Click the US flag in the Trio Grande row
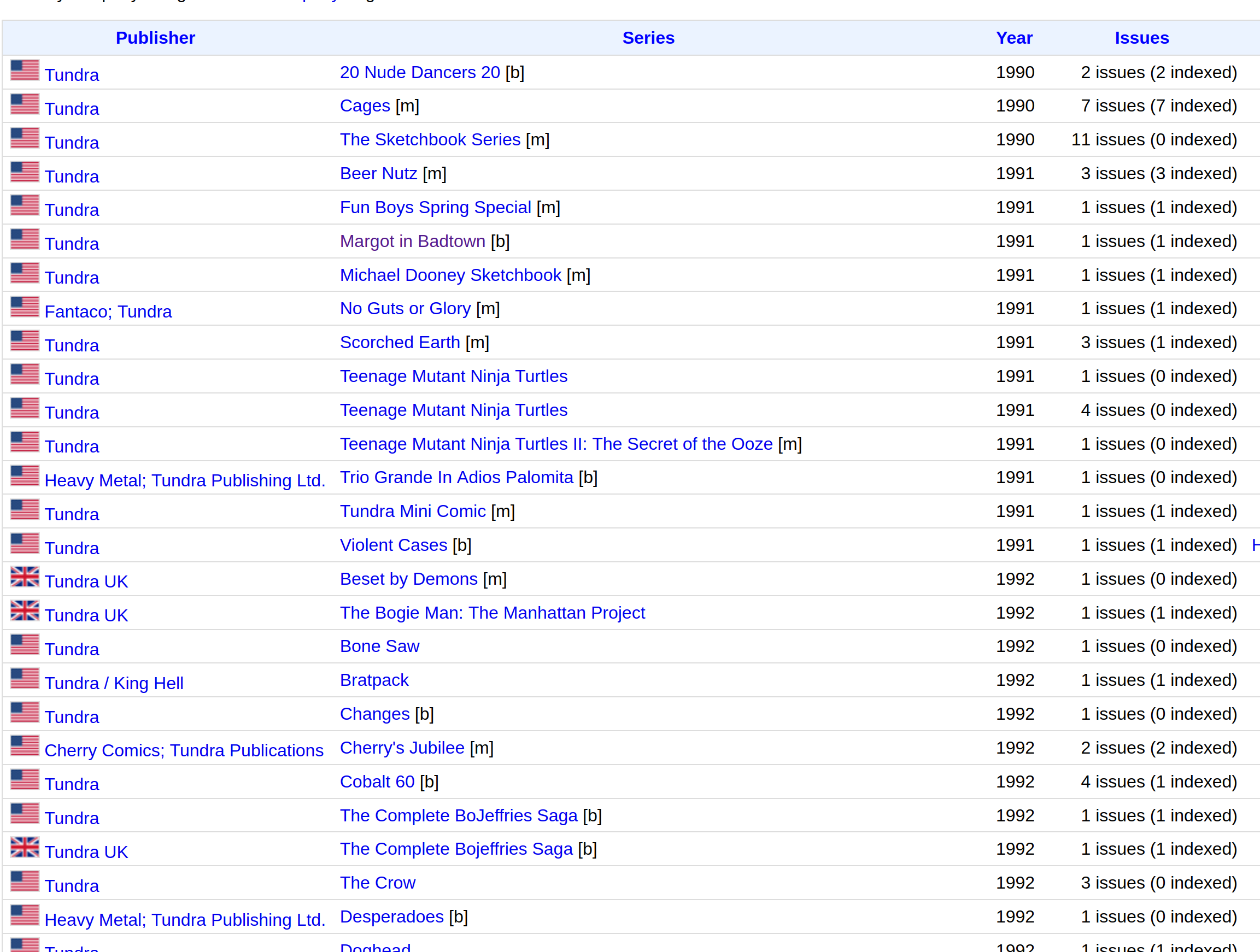Screen dimensions: 1260x952 coord(25,475)
